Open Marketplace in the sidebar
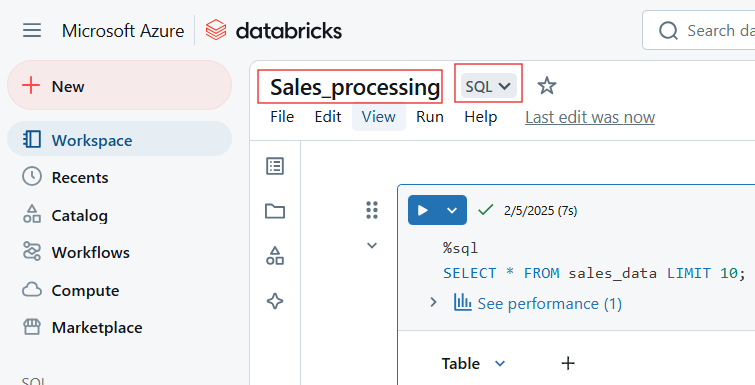Screen dimensions: 755x385 point(97,328)
